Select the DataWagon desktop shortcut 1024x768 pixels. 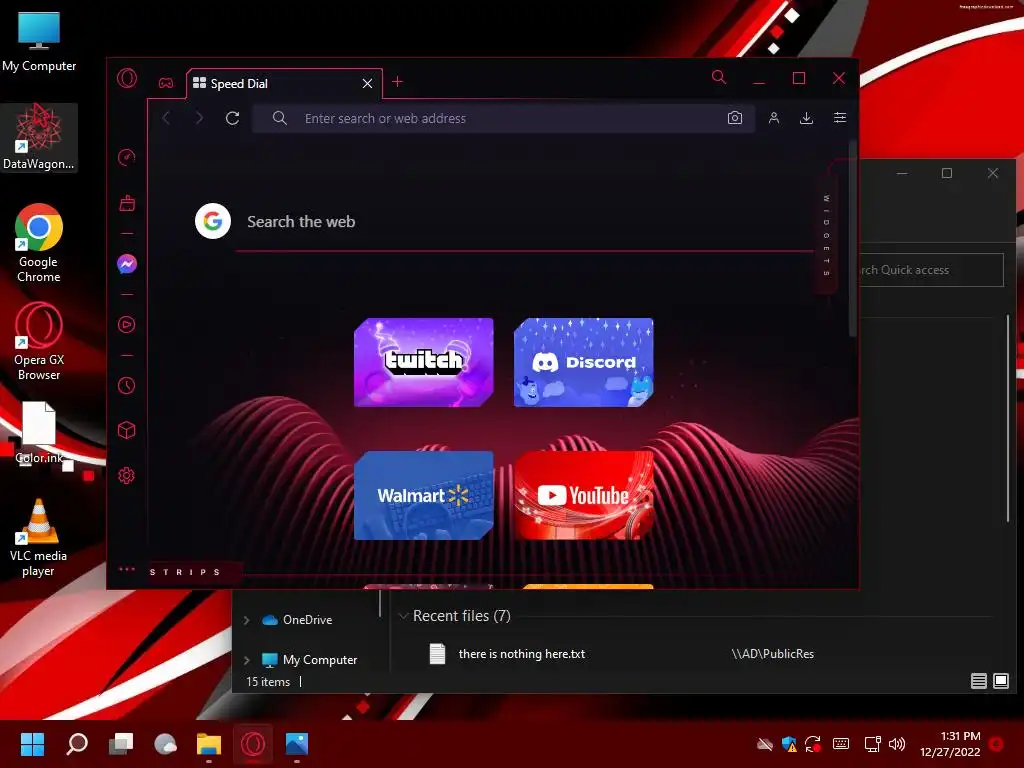click(39, 137)
